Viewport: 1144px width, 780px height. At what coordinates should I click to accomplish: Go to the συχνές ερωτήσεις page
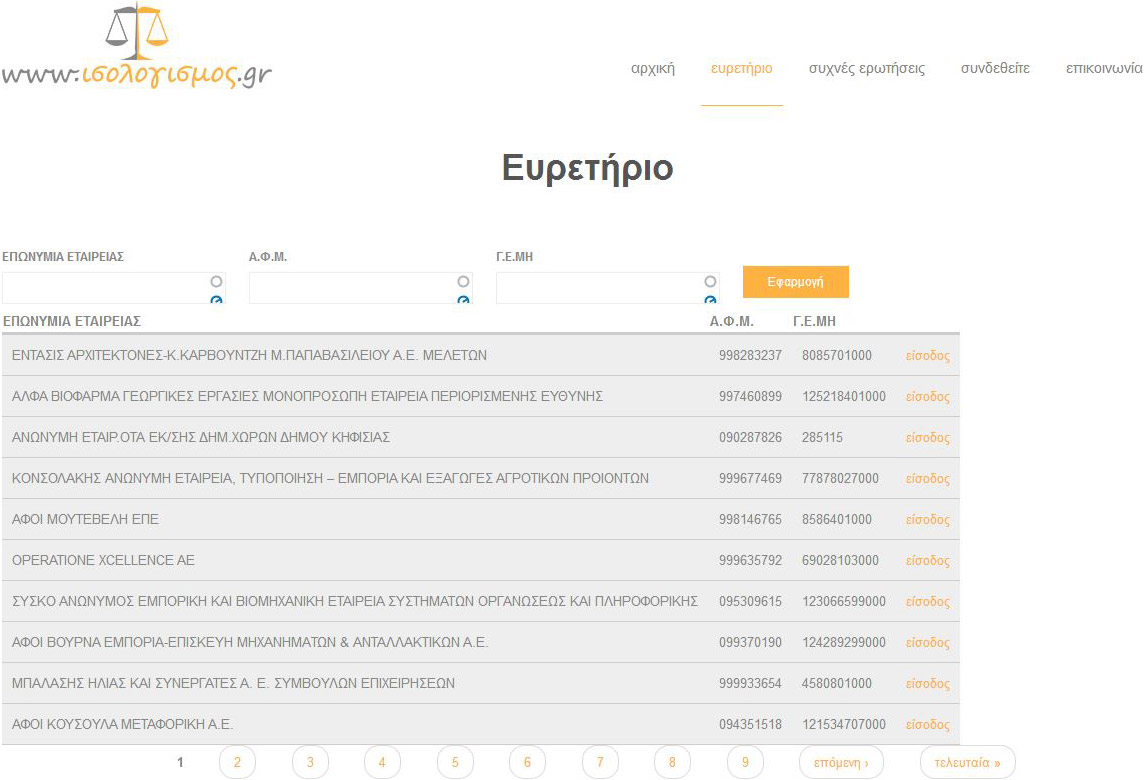(866, 69)
